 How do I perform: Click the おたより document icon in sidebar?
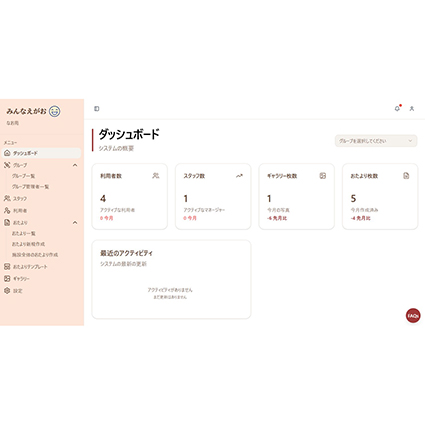tap(7, 222)
